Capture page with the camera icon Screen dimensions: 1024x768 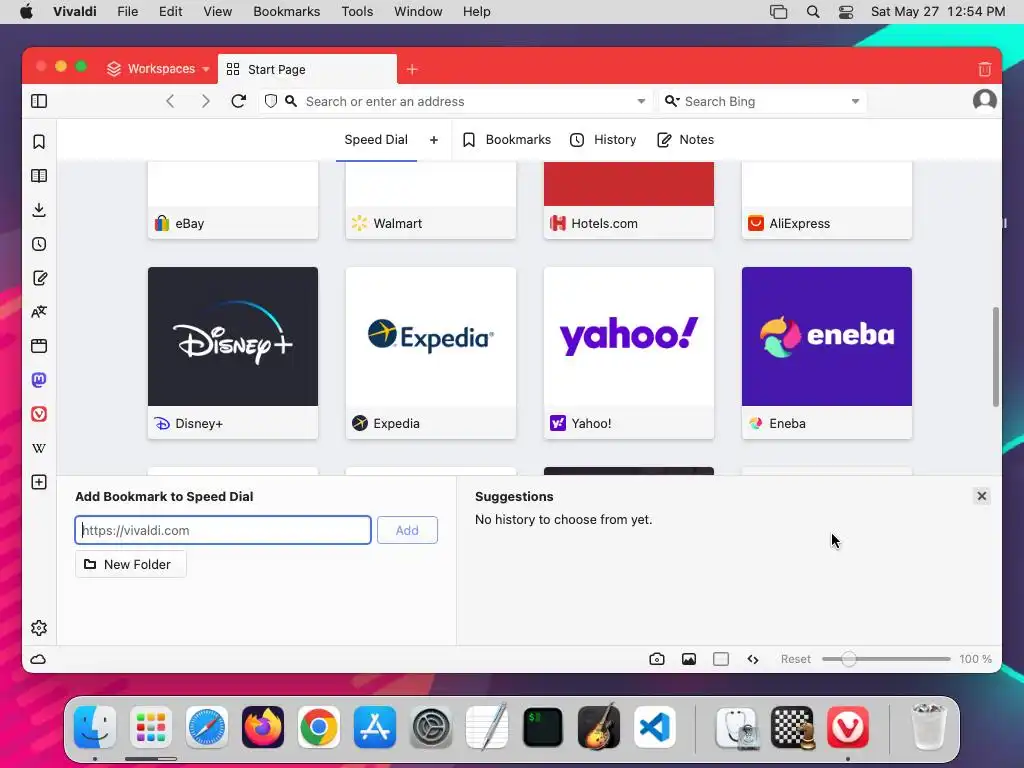(657, 660)
